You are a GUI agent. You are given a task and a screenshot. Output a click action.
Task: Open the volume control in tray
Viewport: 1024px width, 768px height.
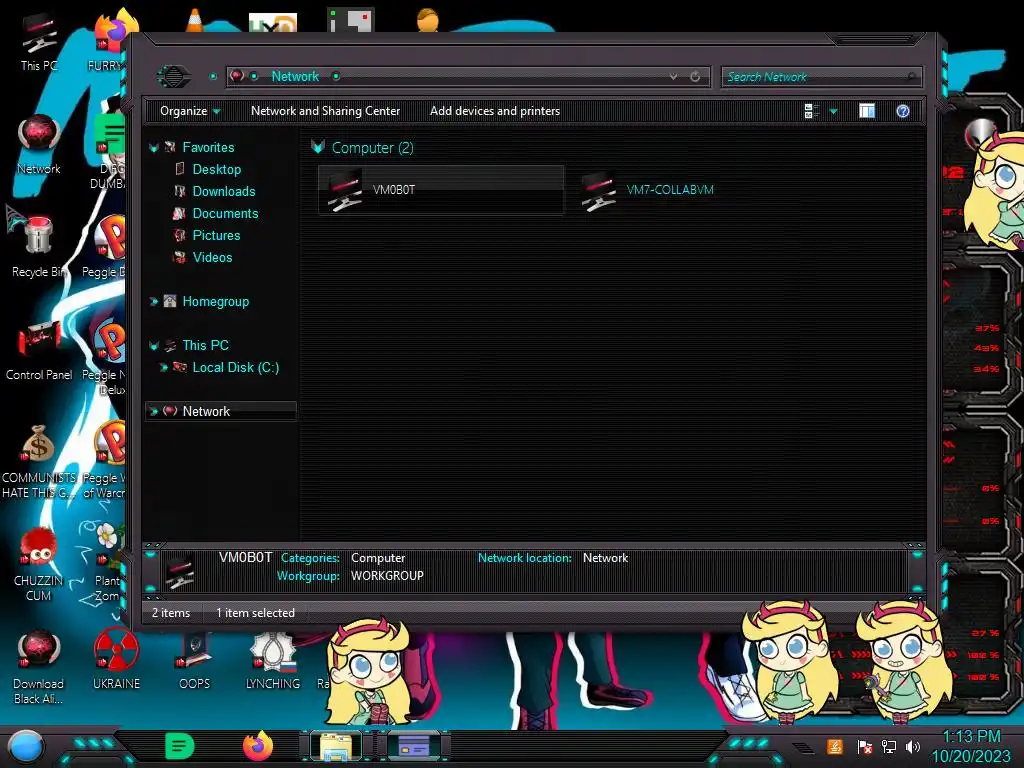[913, 746]
